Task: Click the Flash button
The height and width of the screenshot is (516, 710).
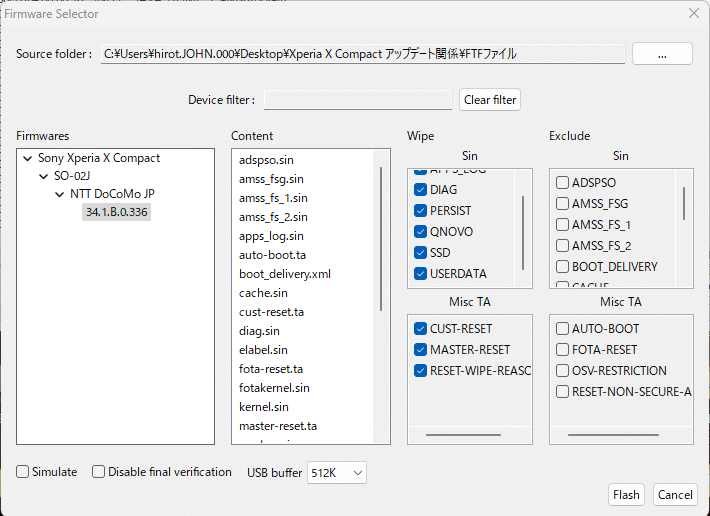Action: pos(626,495)
